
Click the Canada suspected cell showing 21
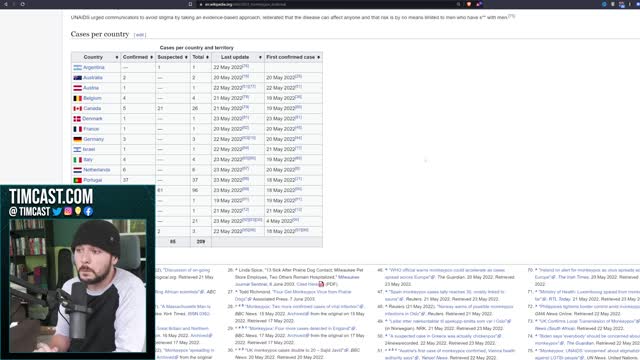173,108
